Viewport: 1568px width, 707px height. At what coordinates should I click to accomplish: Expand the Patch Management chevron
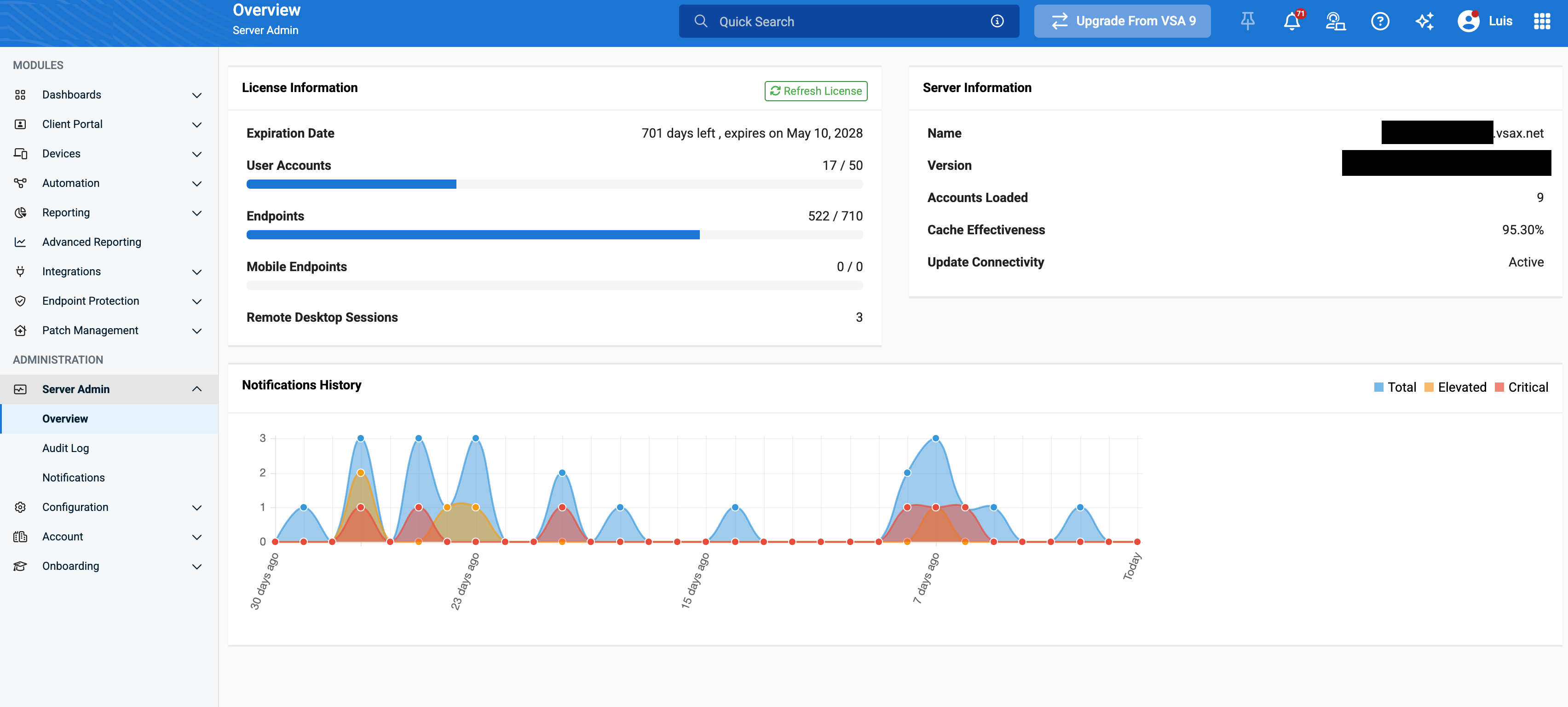[x=196, y=330]
